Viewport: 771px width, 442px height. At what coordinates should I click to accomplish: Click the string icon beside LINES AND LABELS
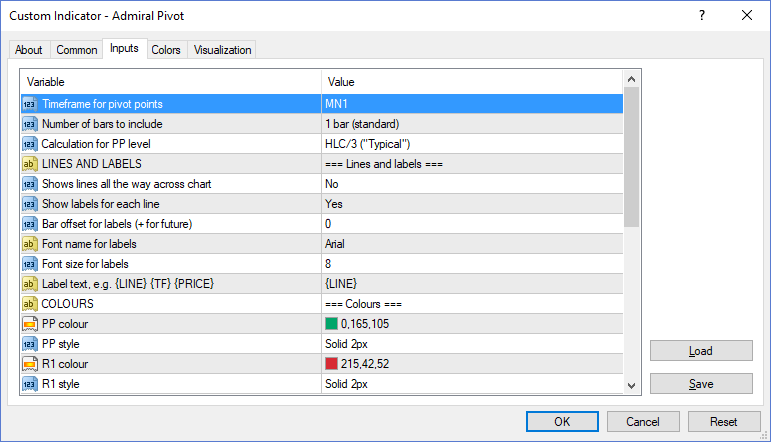pyautogui.click(x=29, y=164)
